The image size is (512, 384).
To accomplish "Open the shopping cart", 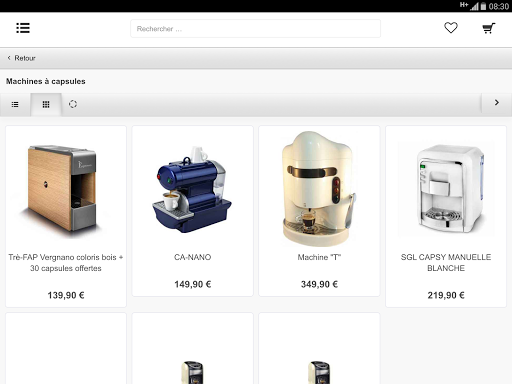I will point(489,28).
